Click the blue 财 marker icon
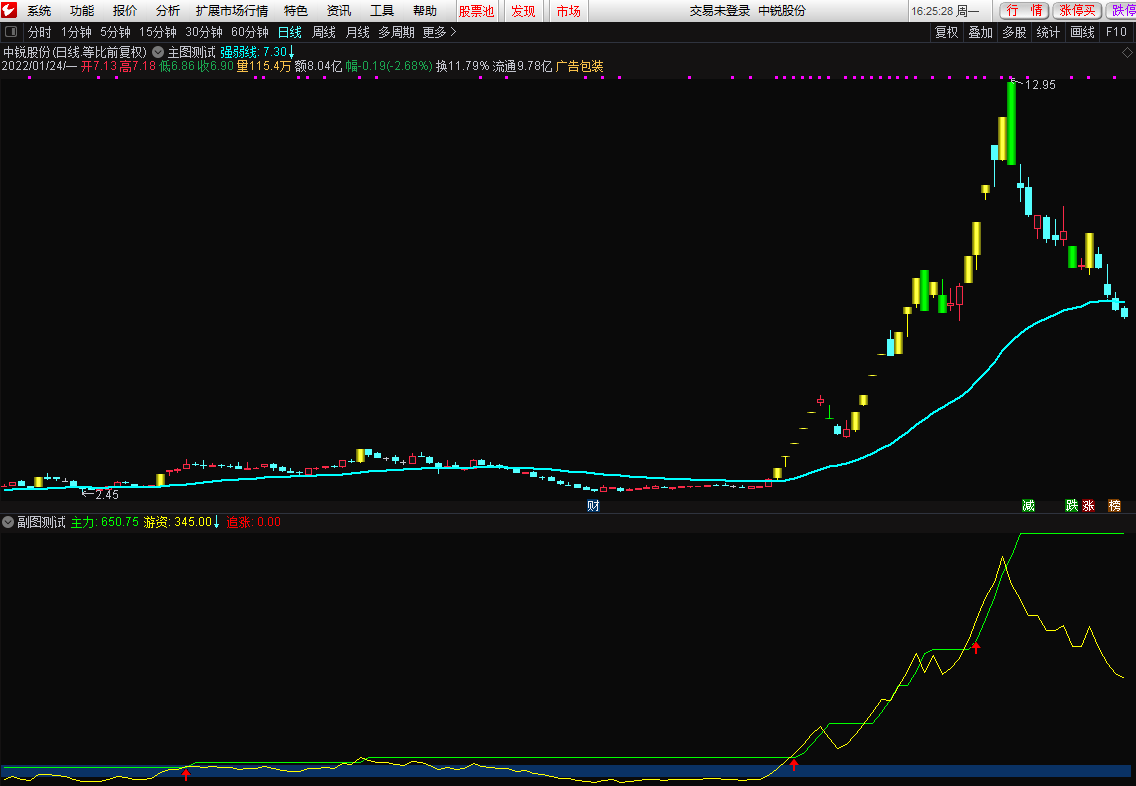Screen dimensions: 1136x786 coord(593,506)
